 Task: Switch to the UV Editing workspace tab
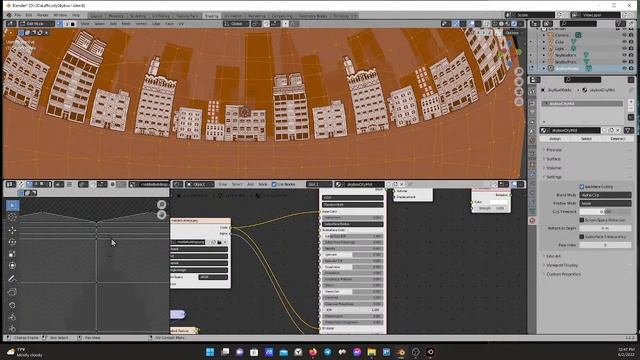point(161,16)
